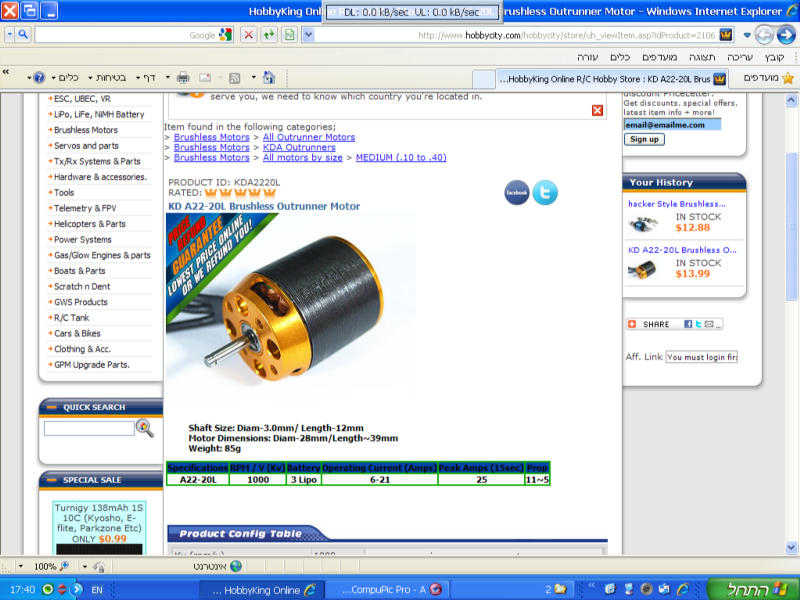800x600 pixels.
Task: Open the כלים toolbar dropdown
Action: (x=65, y=78)
